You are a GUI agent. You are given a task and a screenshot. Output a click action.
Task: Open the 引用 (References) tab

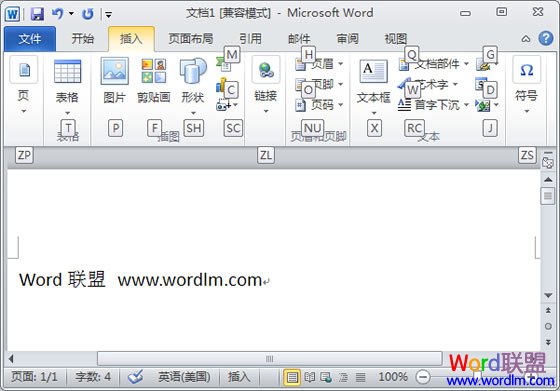click(x=250, y=39)
